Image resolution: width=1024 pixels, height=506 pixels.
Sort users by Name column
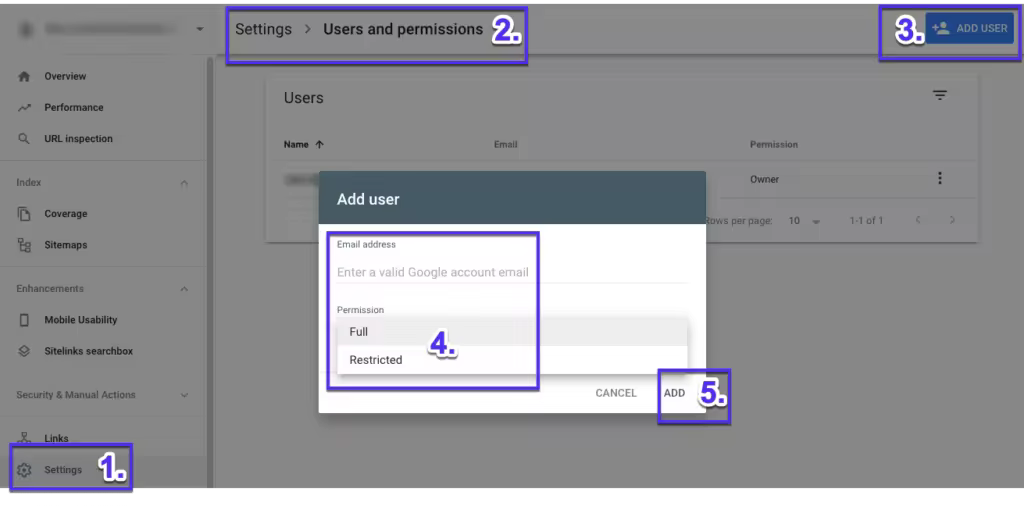[x=304, y=145]
